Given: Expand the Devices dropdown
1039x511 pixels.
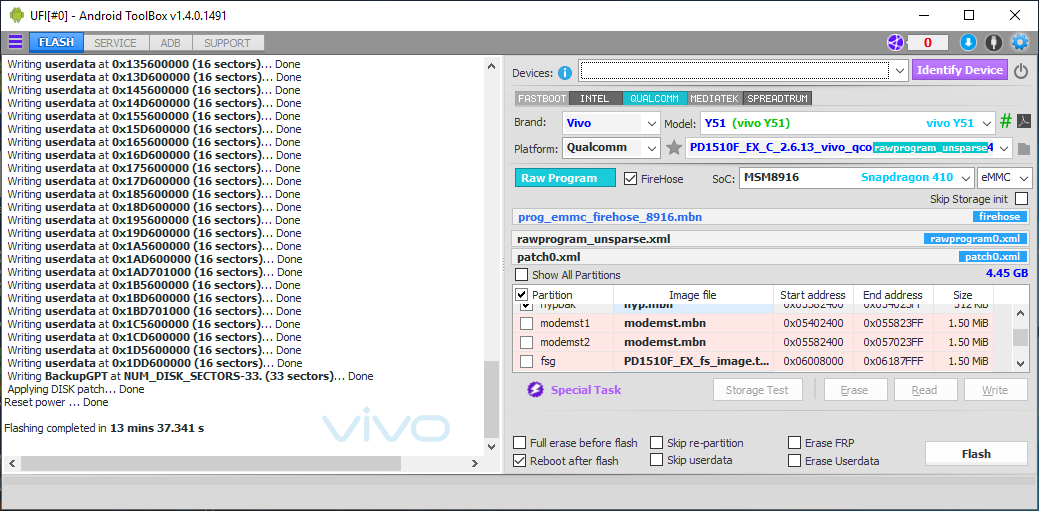Looking at the screenshot, I should (899, 70).
